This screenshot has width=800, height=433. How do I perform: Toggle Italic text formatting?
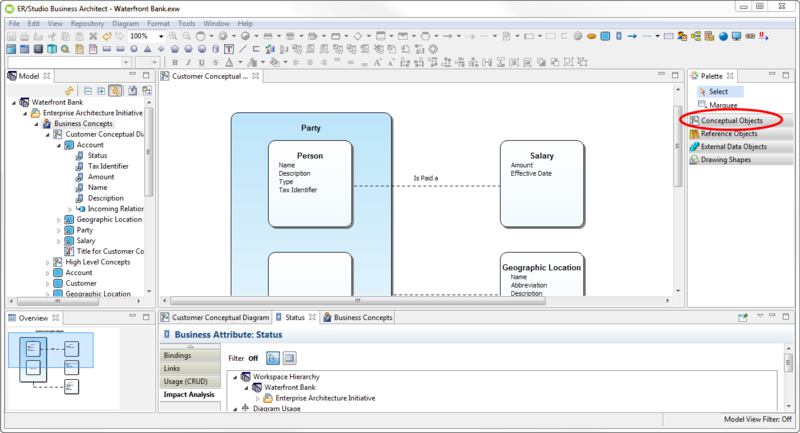click(x=188, y=62)
